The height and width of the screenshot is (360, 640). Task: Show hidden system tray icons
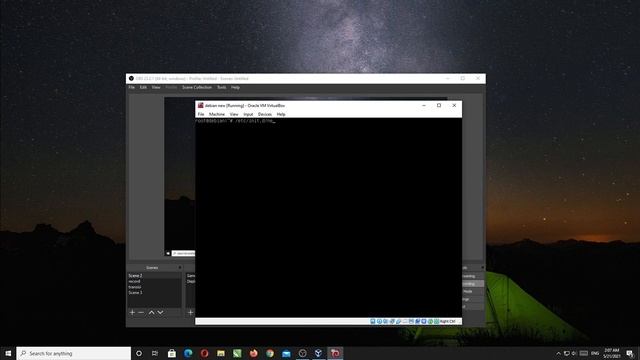tap(558, 353)
